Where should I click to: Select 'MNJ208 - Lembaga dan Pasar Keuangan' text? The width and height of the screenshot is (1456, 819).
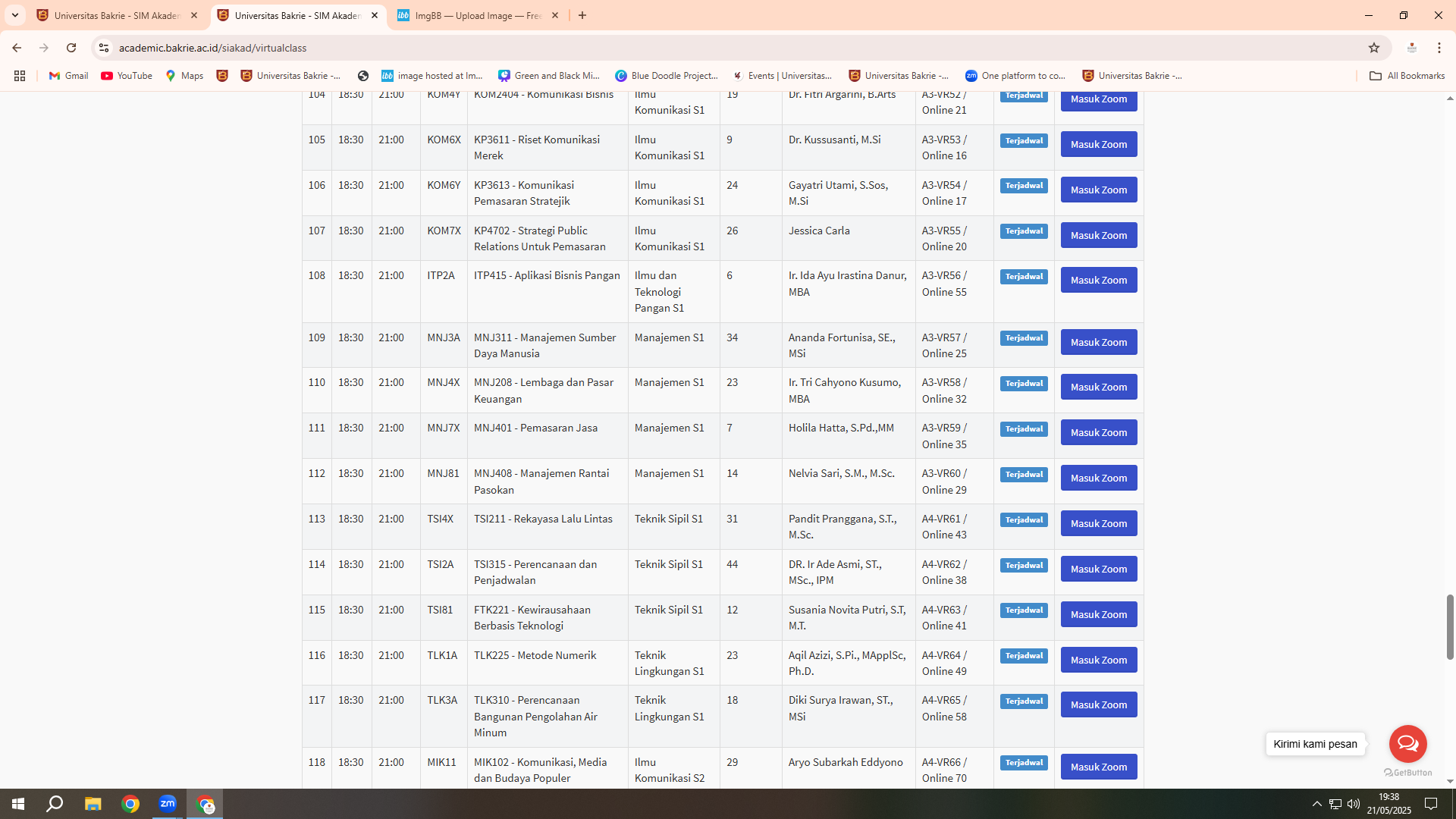[544, 391]
